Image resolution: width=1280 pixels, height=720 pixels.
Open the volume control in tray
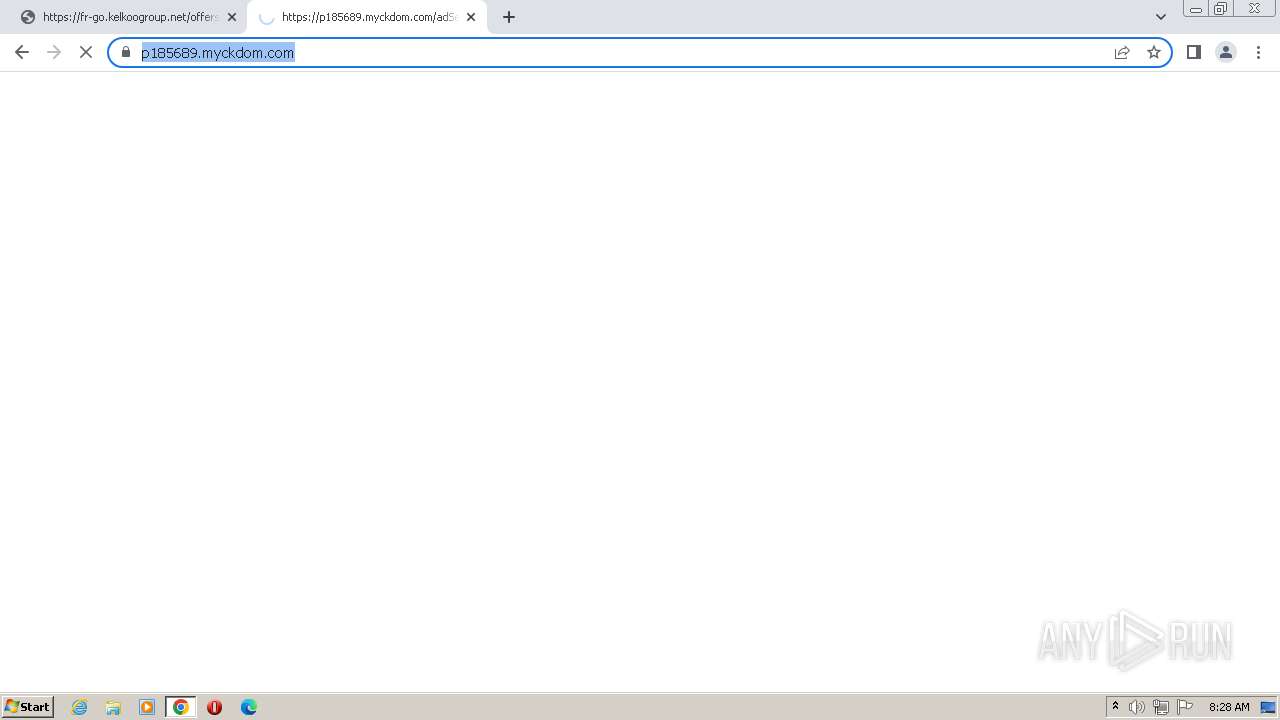[1137, 707]
